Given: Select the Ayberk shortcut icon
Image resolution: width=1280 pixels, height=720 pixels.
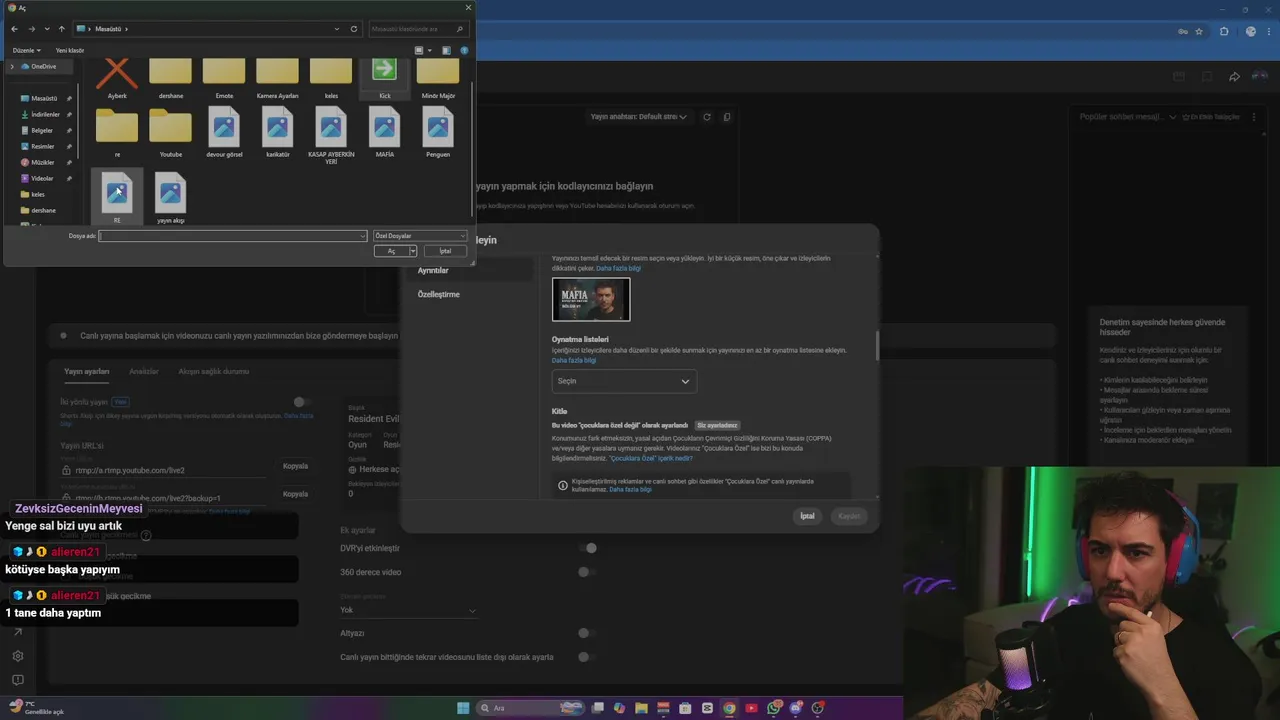Looking at the screenshot, I should point(117,77).
